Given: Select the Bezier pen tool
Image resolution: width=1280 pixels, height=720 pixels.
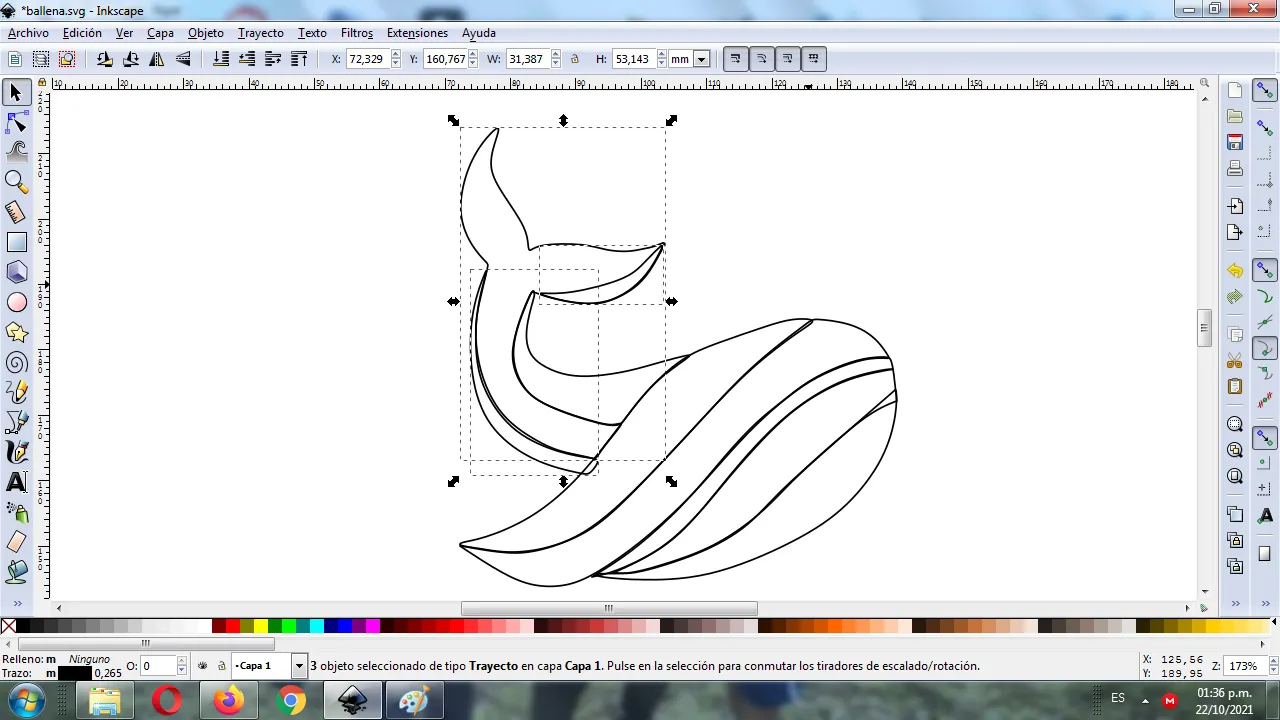Looking at the screenshot, I should click(16, 422).
